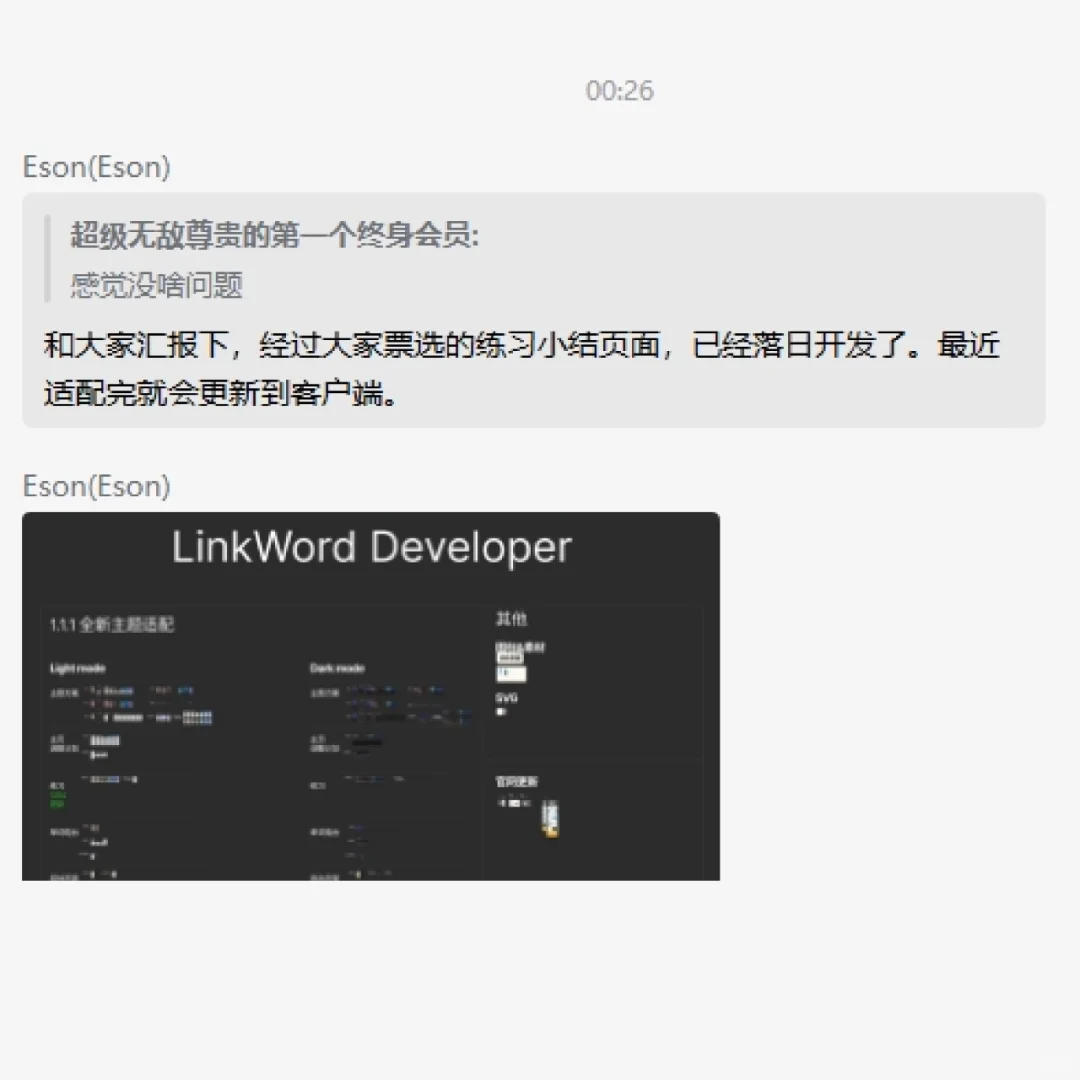Screen dimensions: 1080x1080
Task: Click the 官网更新 section header
Action: (x=516, y=780)
